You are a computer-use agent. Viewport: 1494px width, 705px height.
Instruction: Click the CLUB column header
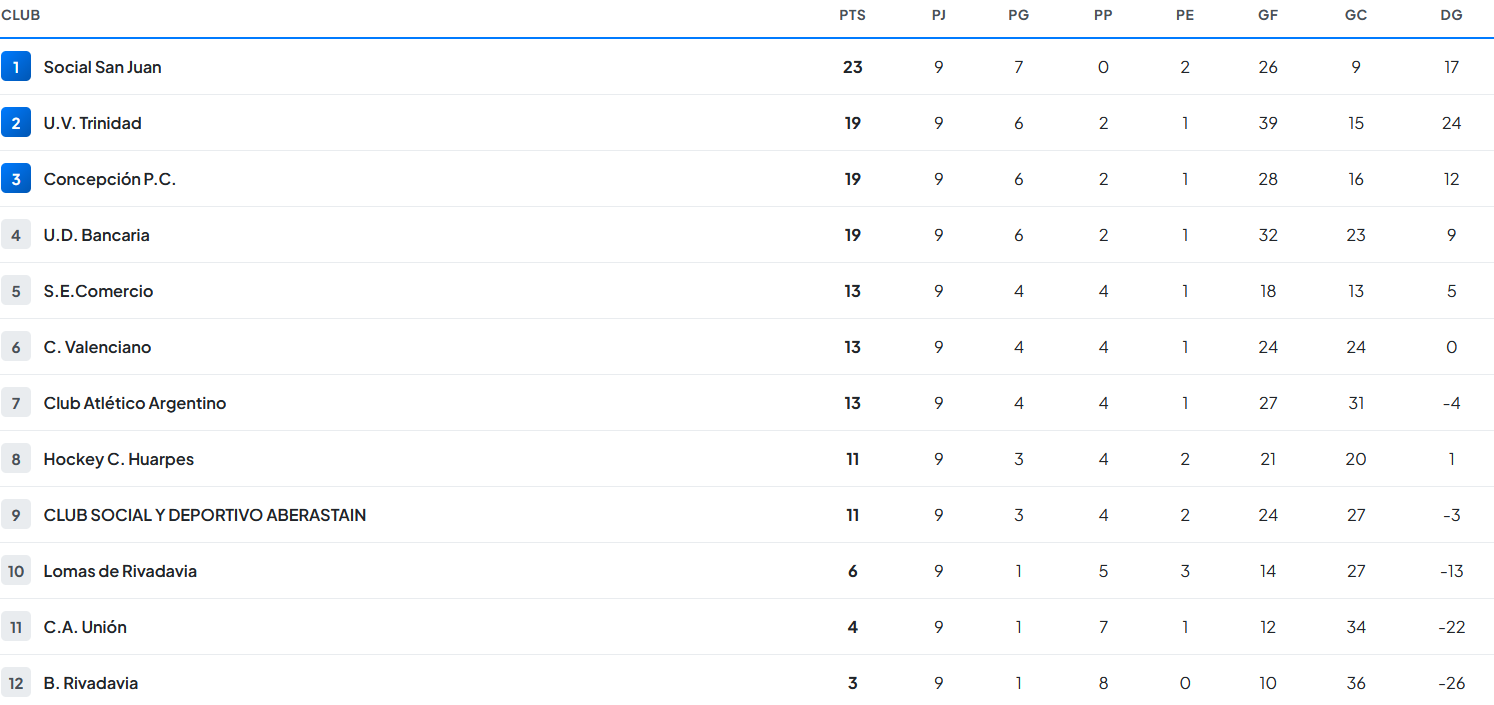pos(20,15)
